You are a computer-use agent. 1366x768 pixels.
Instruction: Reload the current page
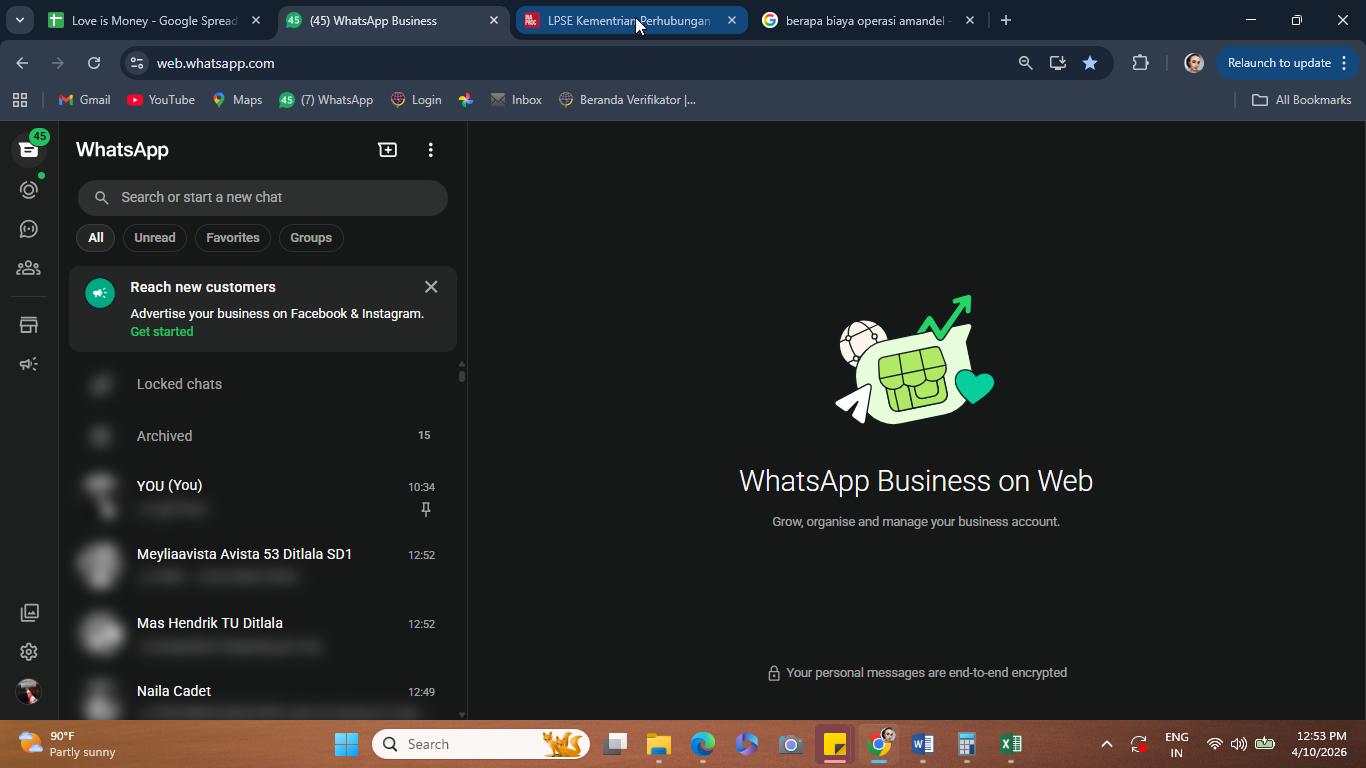pos(94,63)
